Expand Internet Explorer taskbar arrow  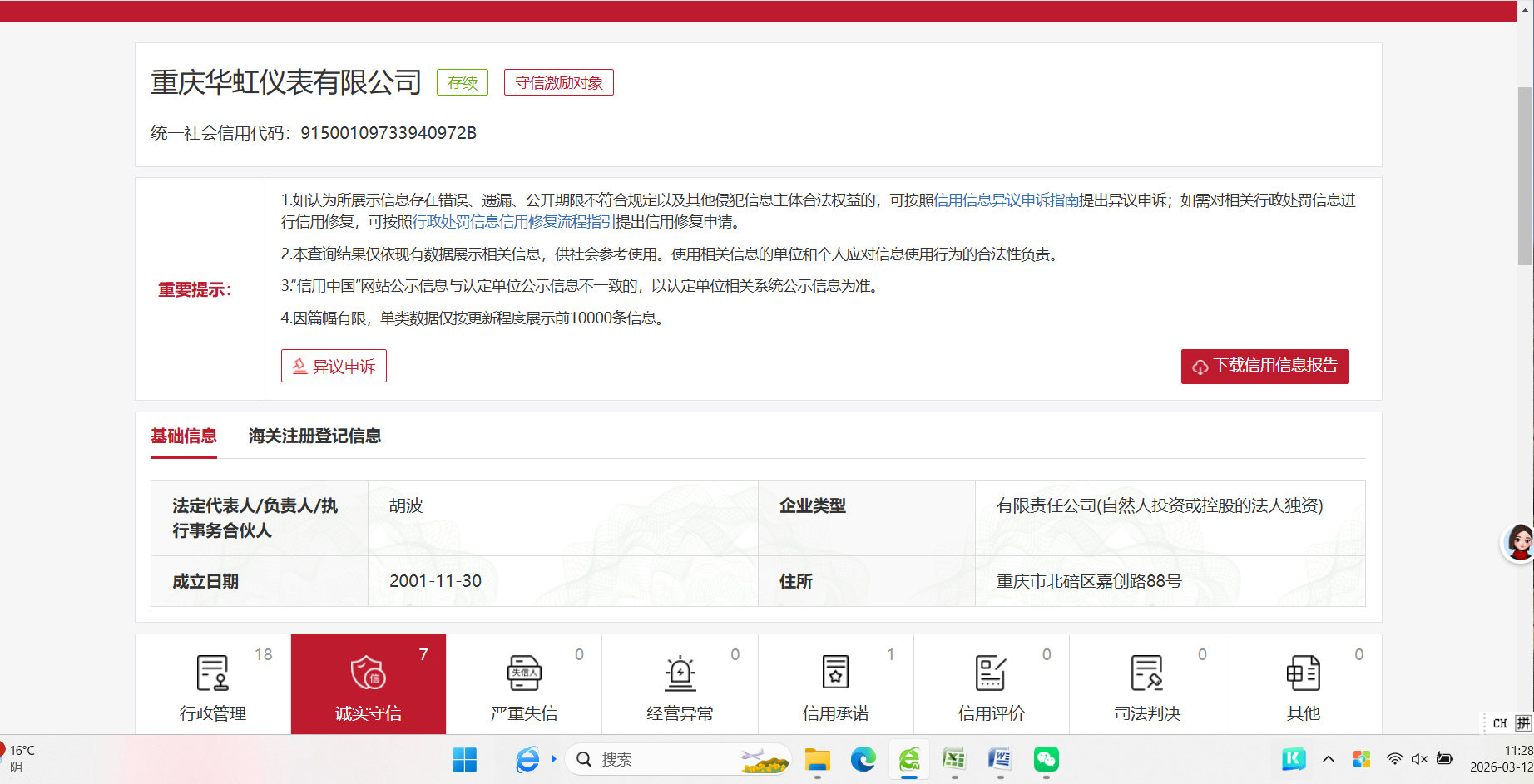point(554,759)
